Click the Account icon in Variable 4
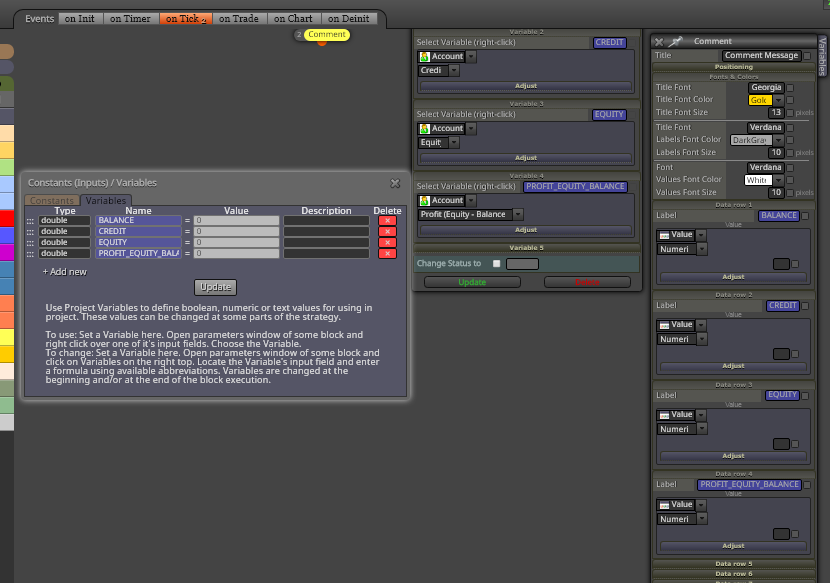Image resolution: width=830 pixels, height=583 pixels. [x=425, y=201]
